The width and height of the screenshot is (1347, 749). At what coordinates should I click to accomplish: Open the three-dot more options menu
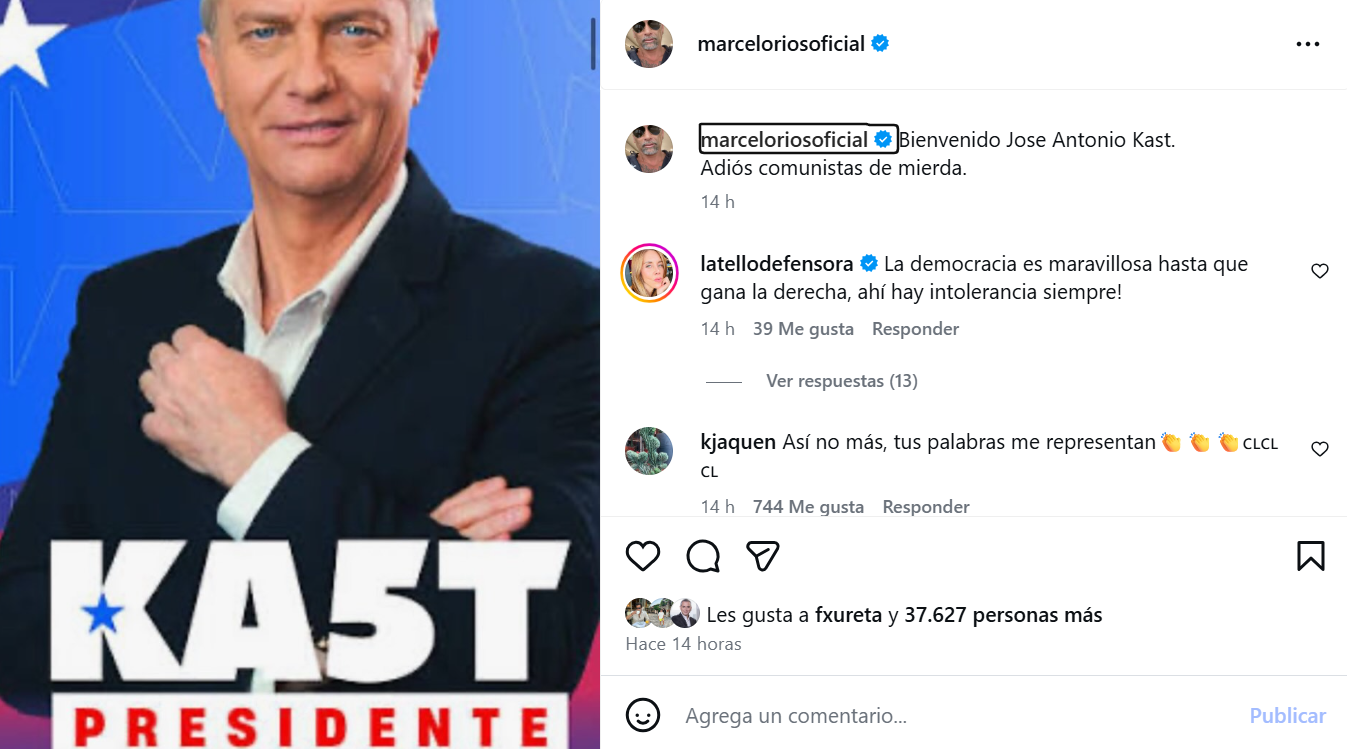1308,44
